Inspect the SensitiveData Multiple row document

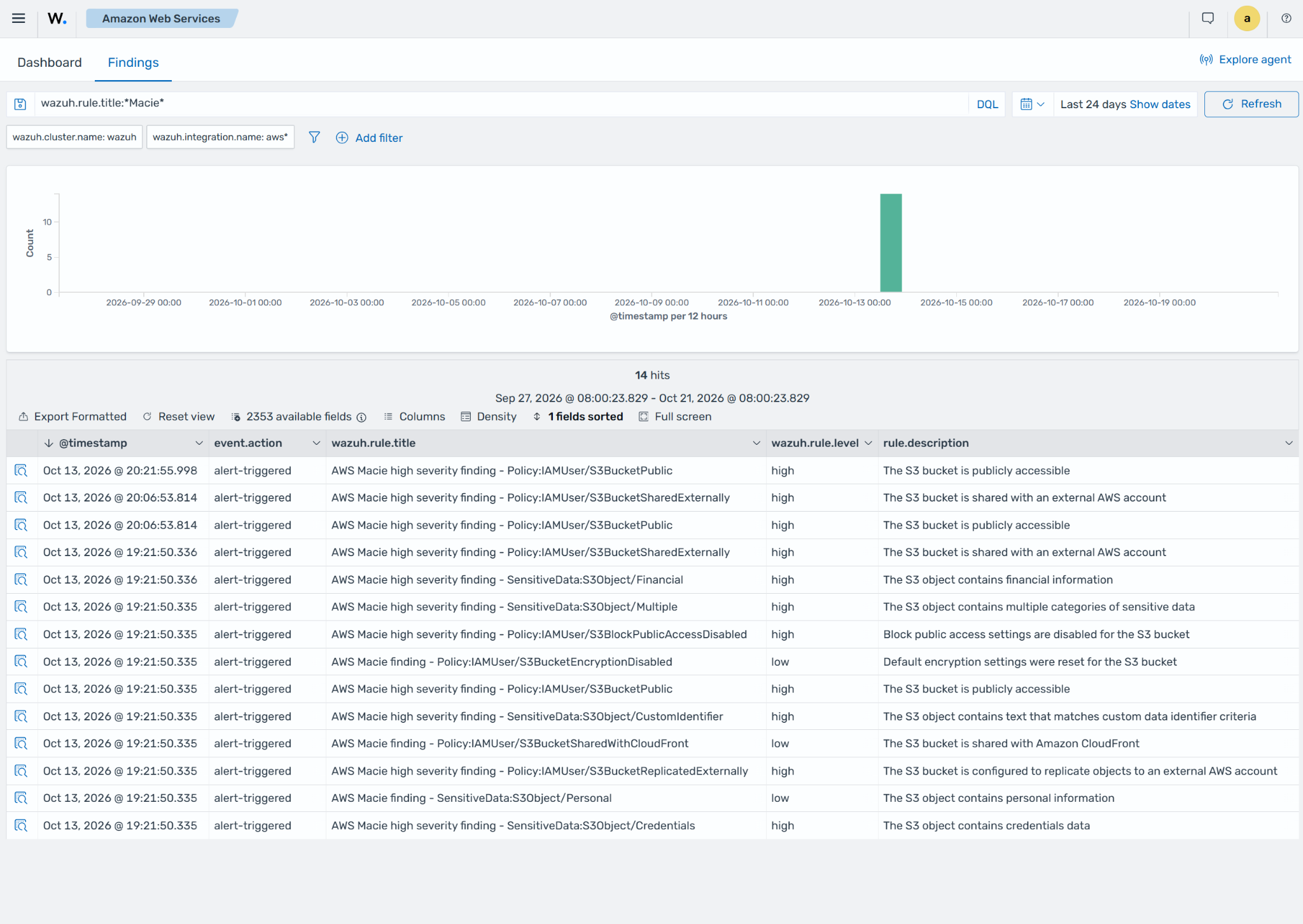[x=21, y=607]
